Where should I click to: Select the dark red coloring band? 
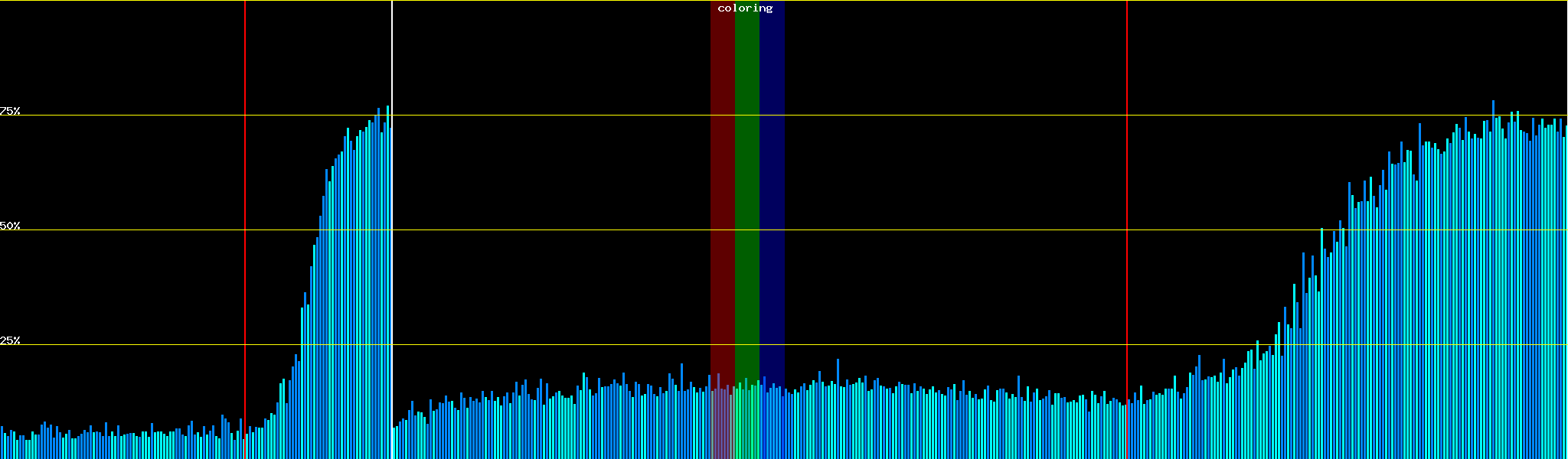pyautogui.click(x=722, y=191)
